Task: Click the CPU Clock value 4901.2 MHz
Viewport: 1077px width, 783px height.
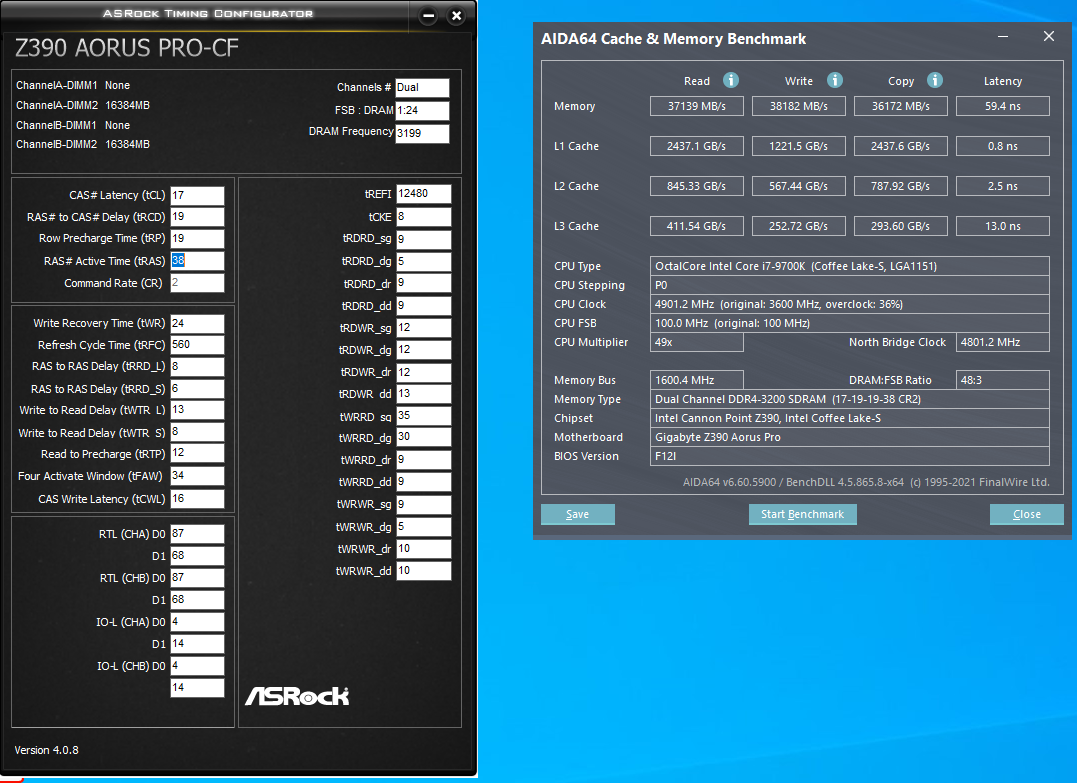Action: pyautogui.click(x=850, y=304)
